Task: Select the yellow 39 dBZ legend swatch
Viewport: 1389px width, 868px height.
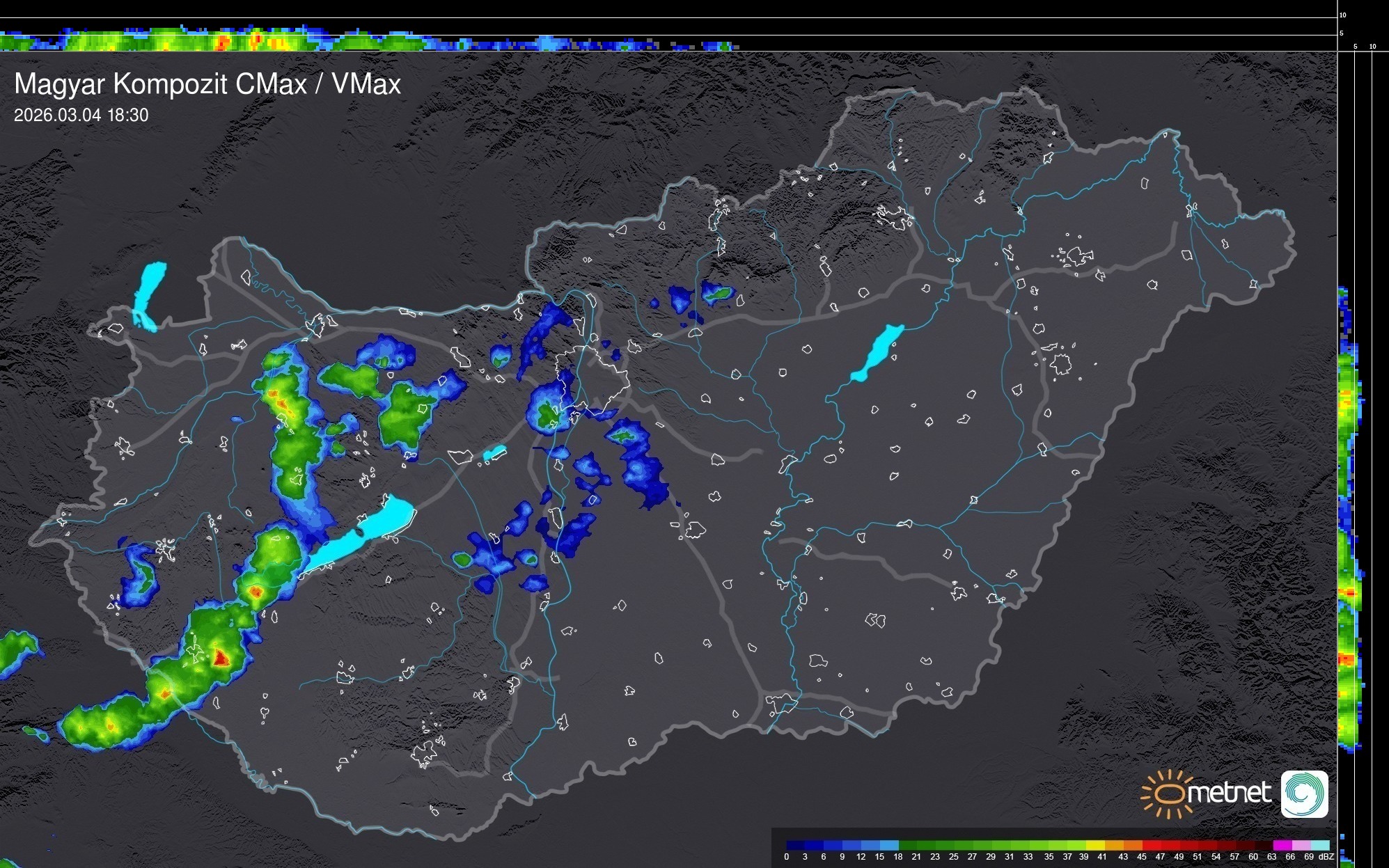Action: 1094,845
